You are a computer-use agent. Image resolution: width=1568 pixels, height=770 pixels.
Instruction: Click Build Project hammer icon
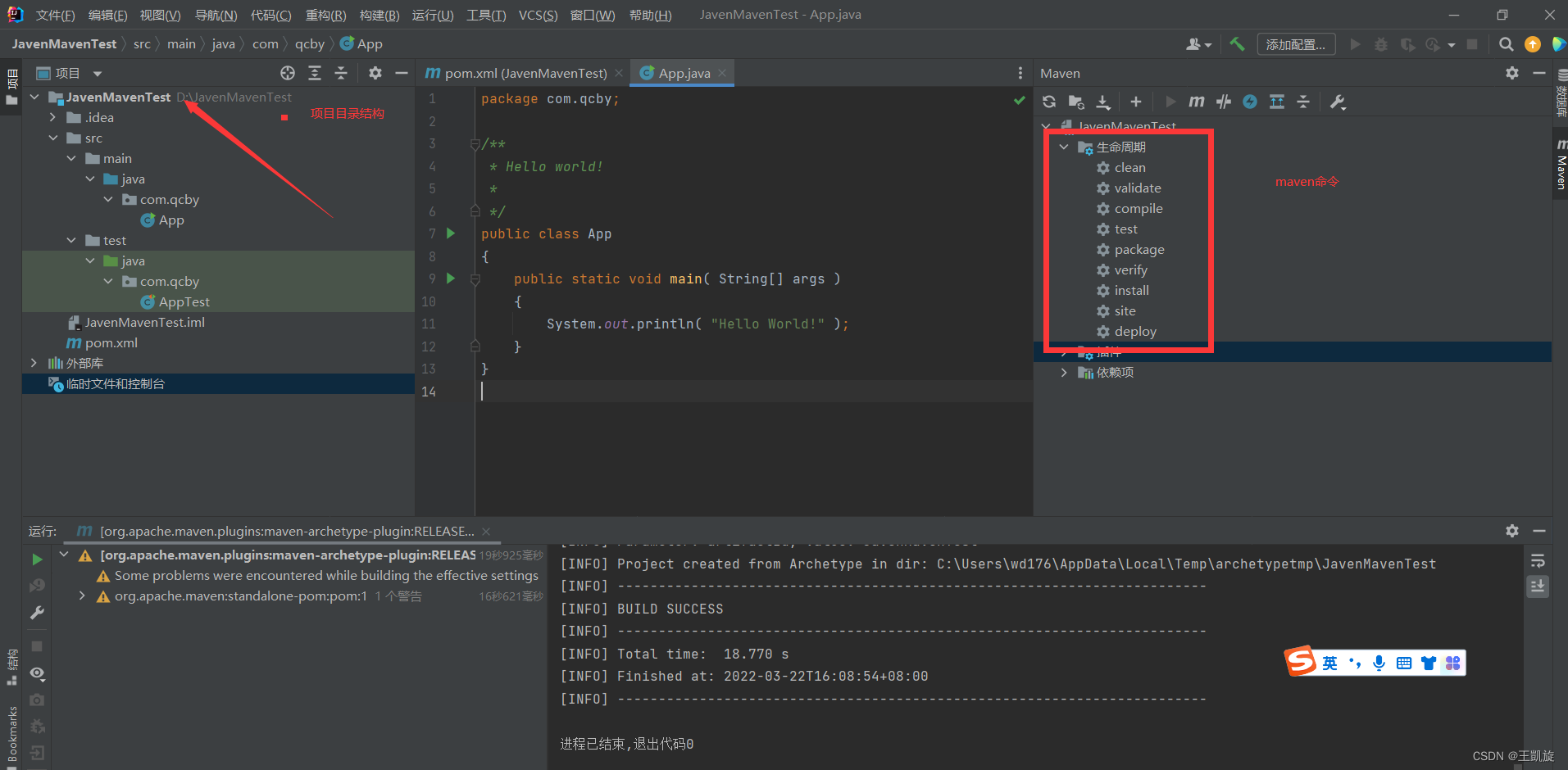1237,44
